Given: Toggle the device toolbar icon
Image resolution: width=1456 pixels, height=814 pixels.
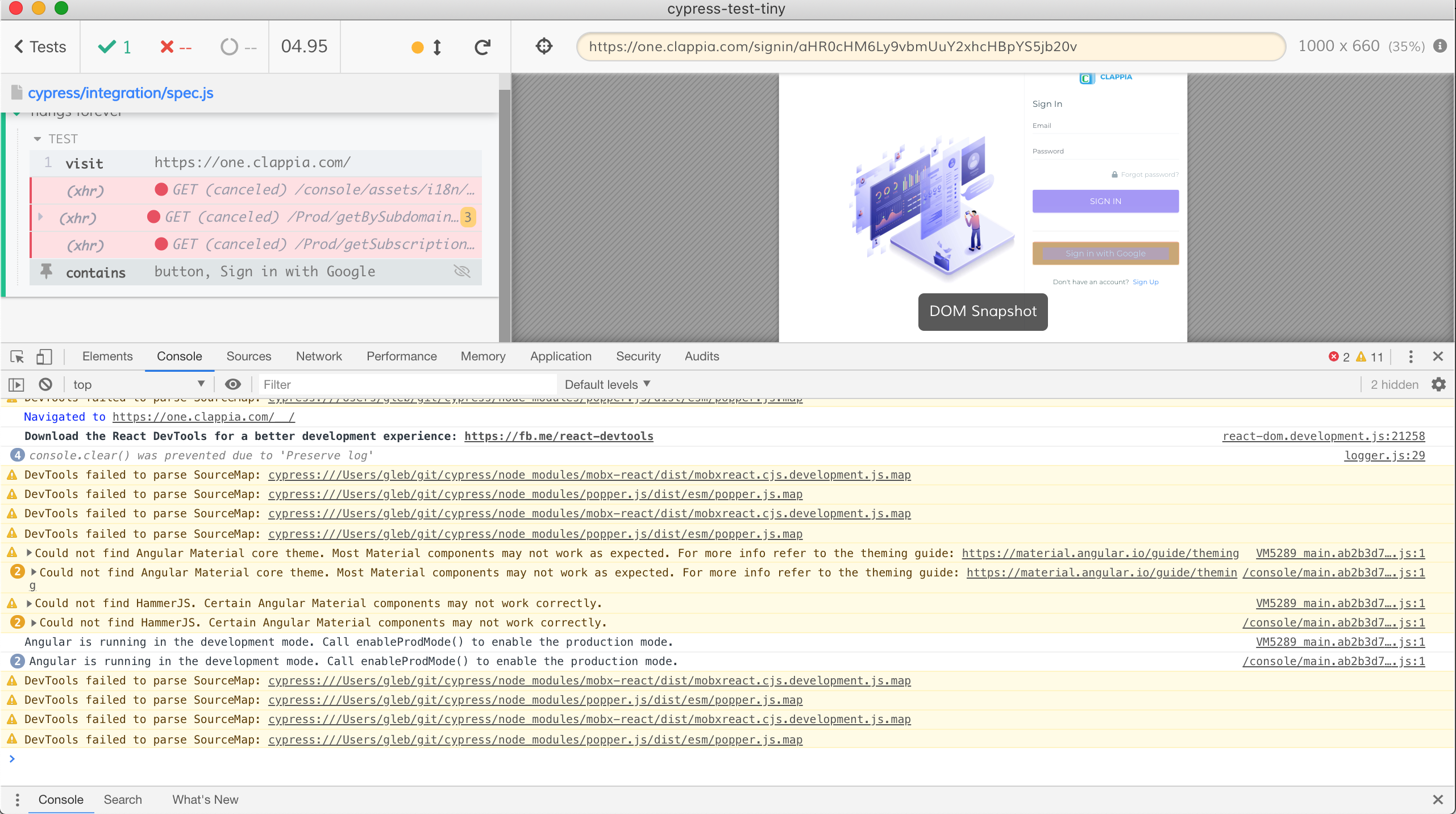Looking at the screenshot, I should coord(44,357).
